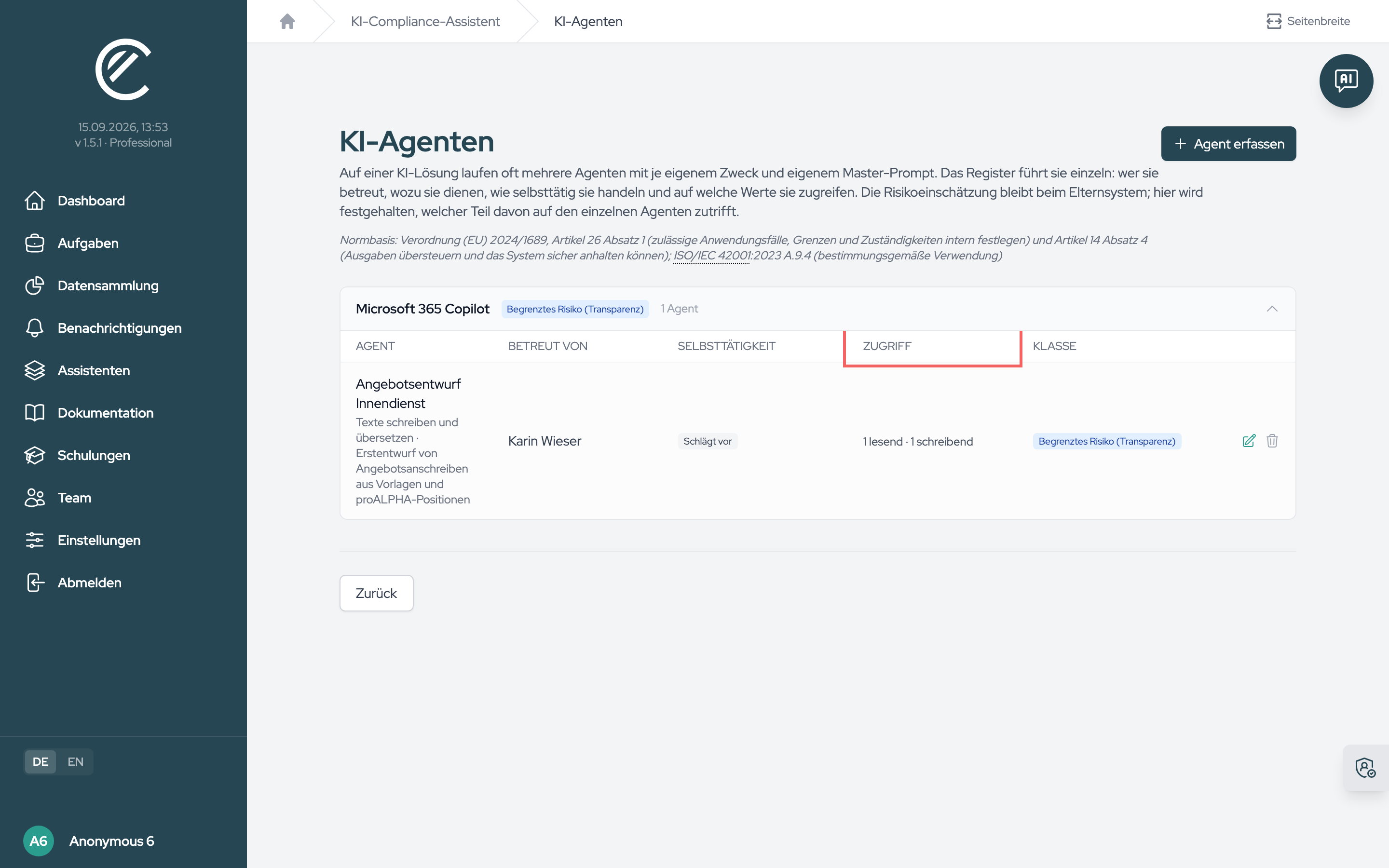Click the Einstellungen sliders icon
Screen dimensions: 1389x868
pyautogui.click(x=34, y=540)
